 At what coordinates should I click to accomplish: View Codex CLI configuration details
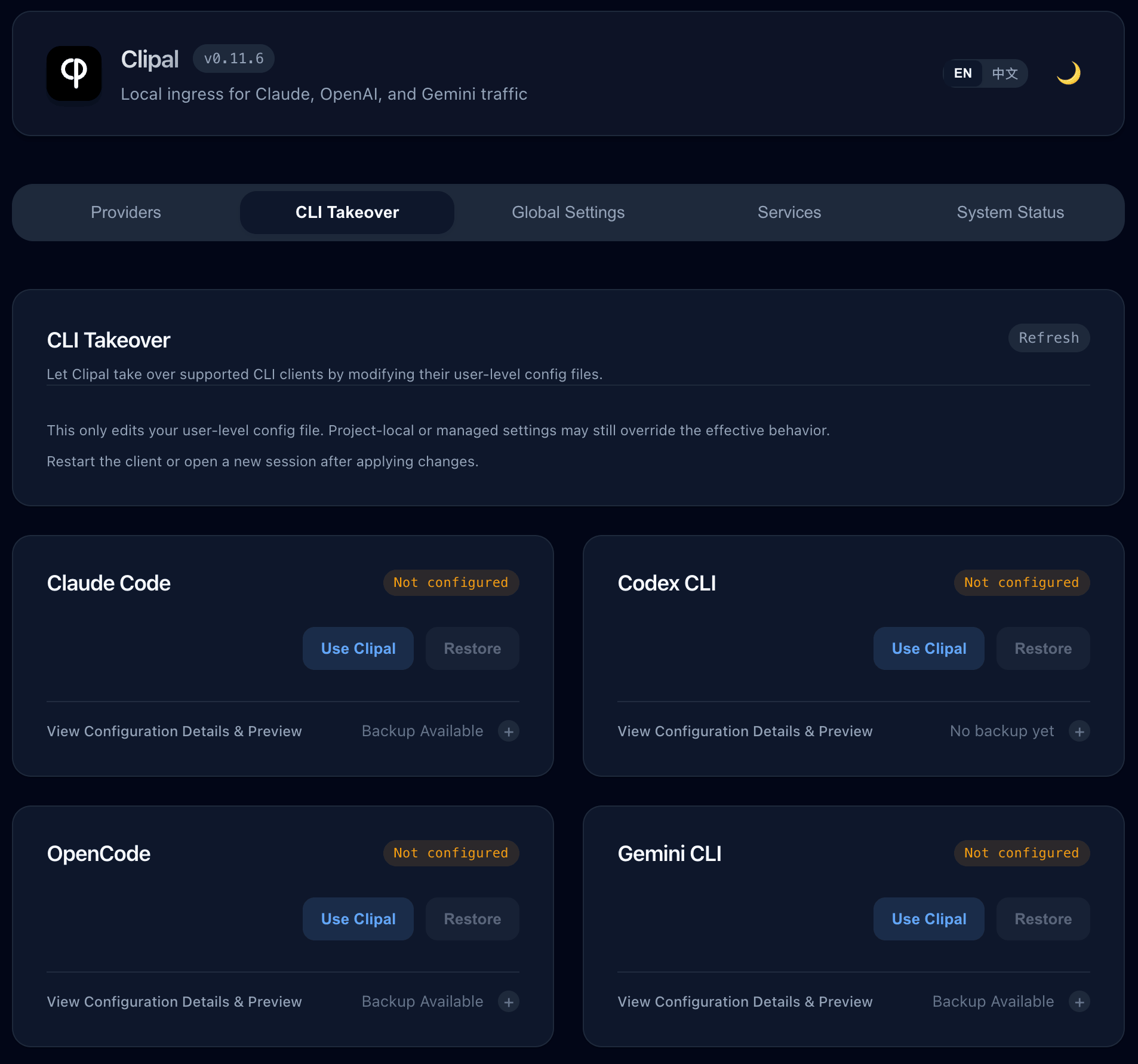745,731
